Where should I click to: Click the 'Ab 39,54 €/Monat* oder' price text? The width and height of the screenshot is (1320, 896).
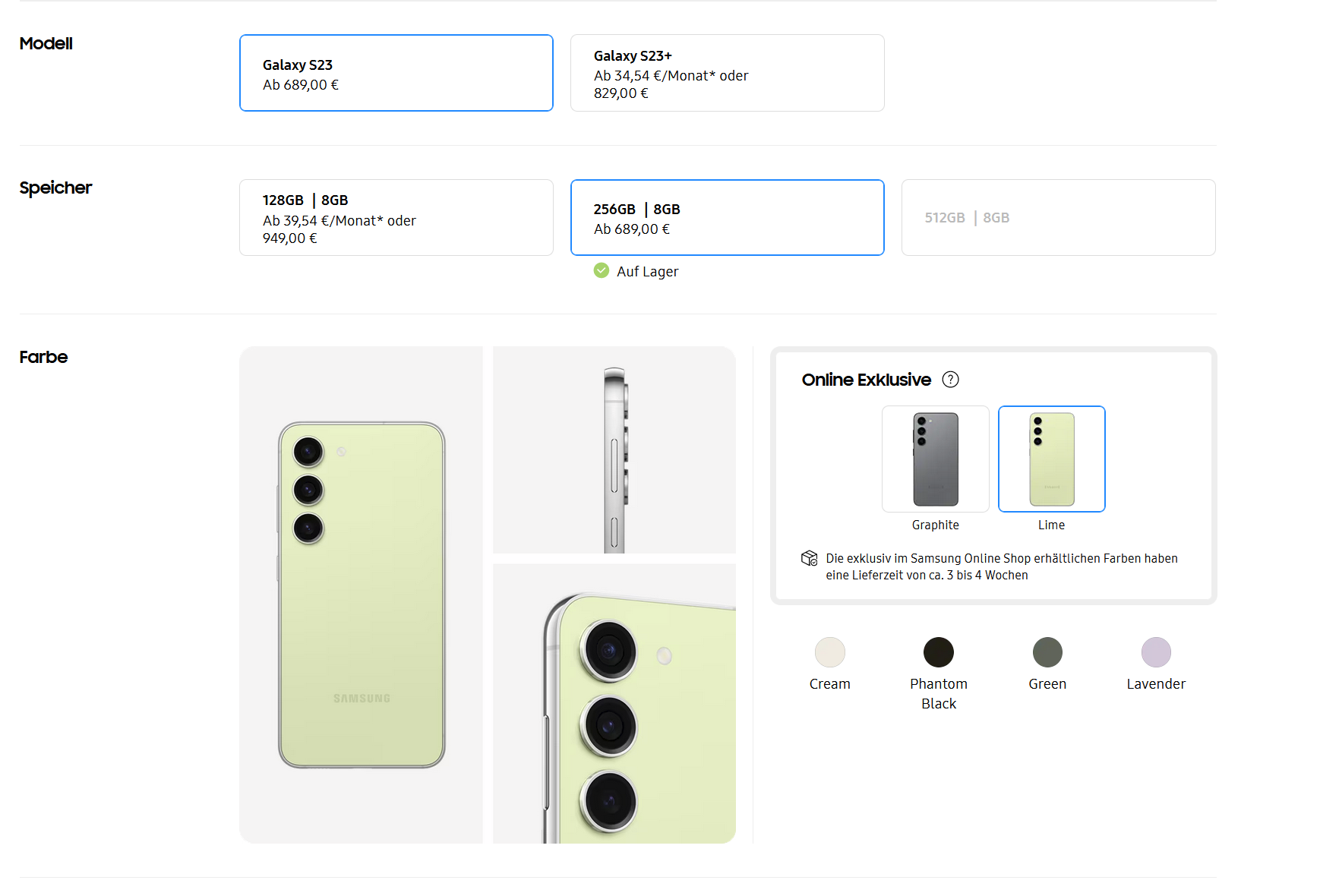click(x=339, y=221)
